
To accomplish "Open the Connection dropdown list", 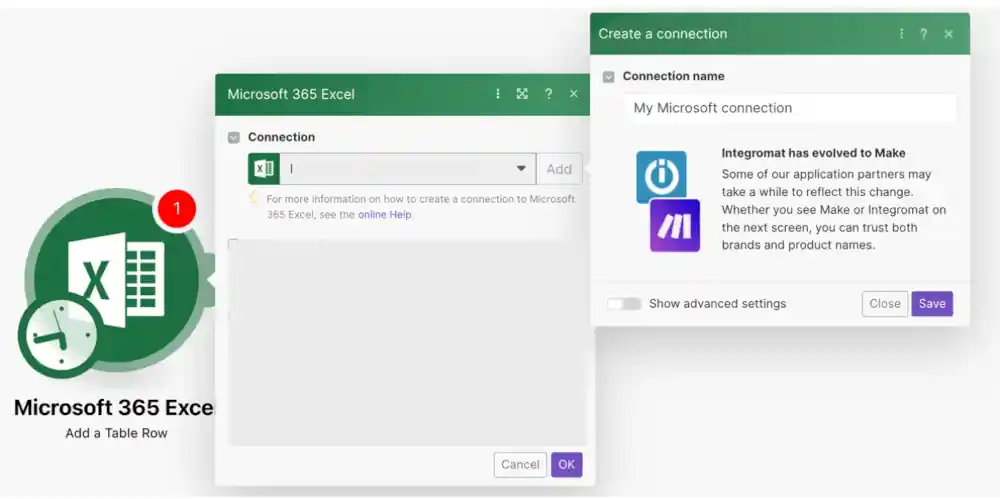I will 408,169.
